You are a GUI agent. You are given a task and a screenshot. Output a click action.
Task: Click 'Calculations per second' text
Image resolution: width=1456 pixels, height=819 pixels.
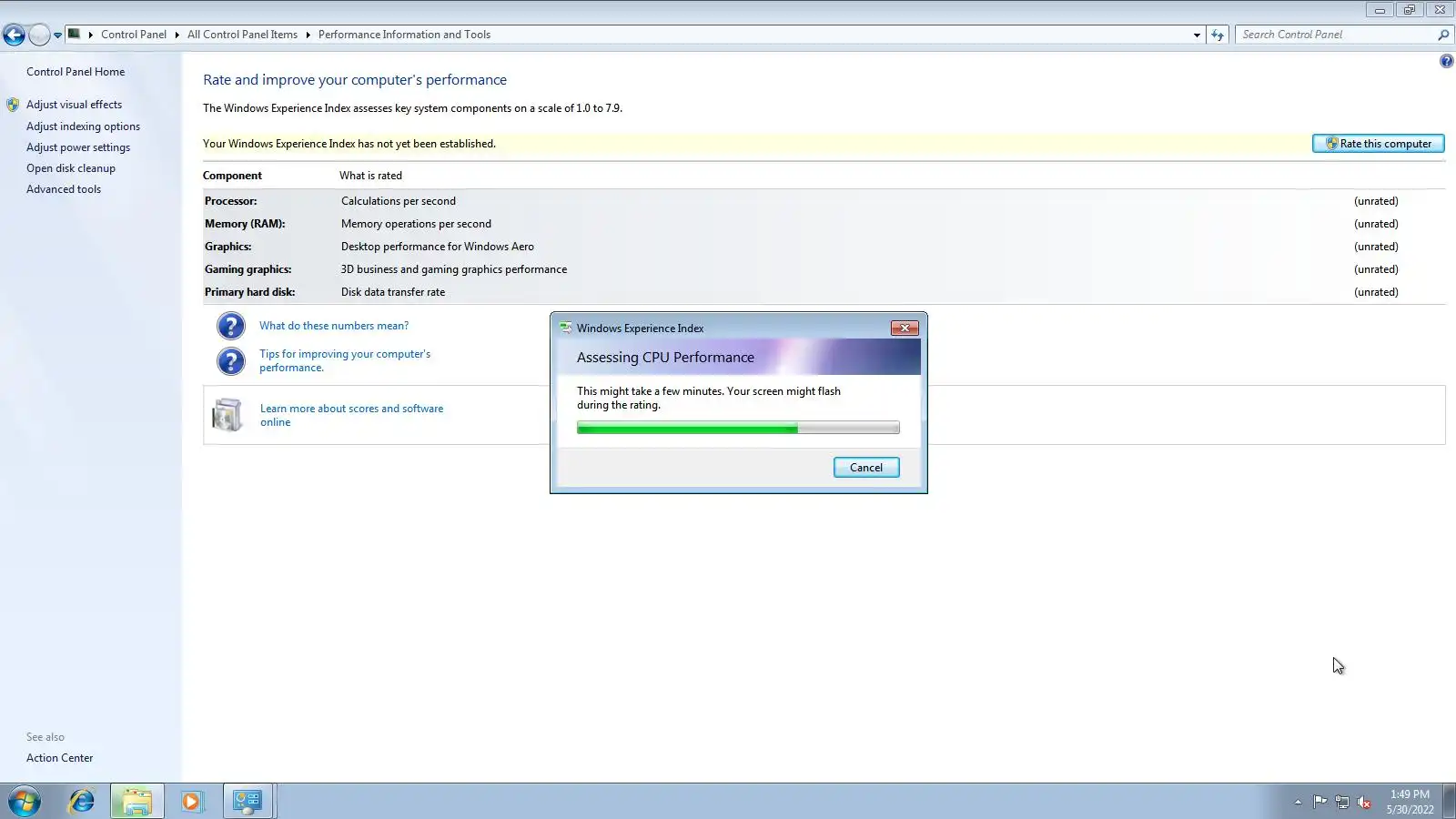[x=399, y=201]
